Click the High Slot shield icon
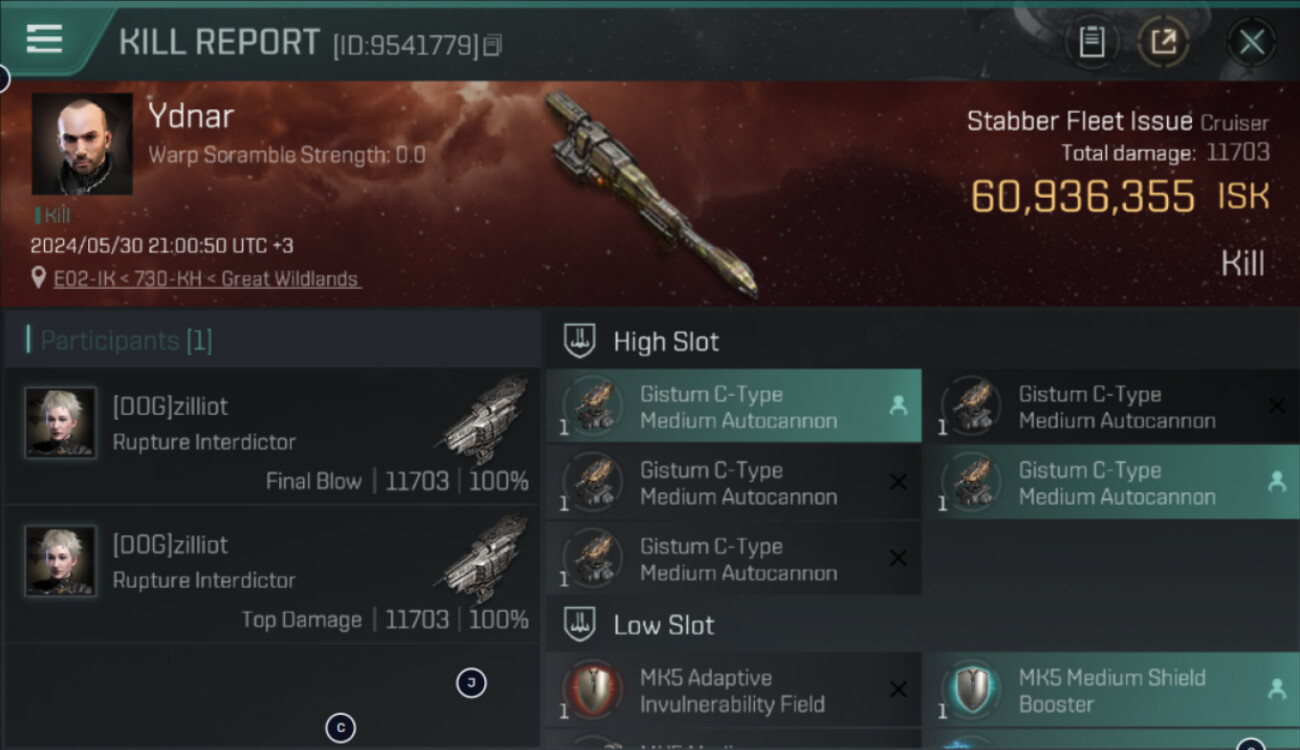This screenshot has height=750, width=1300. point(580,341)
